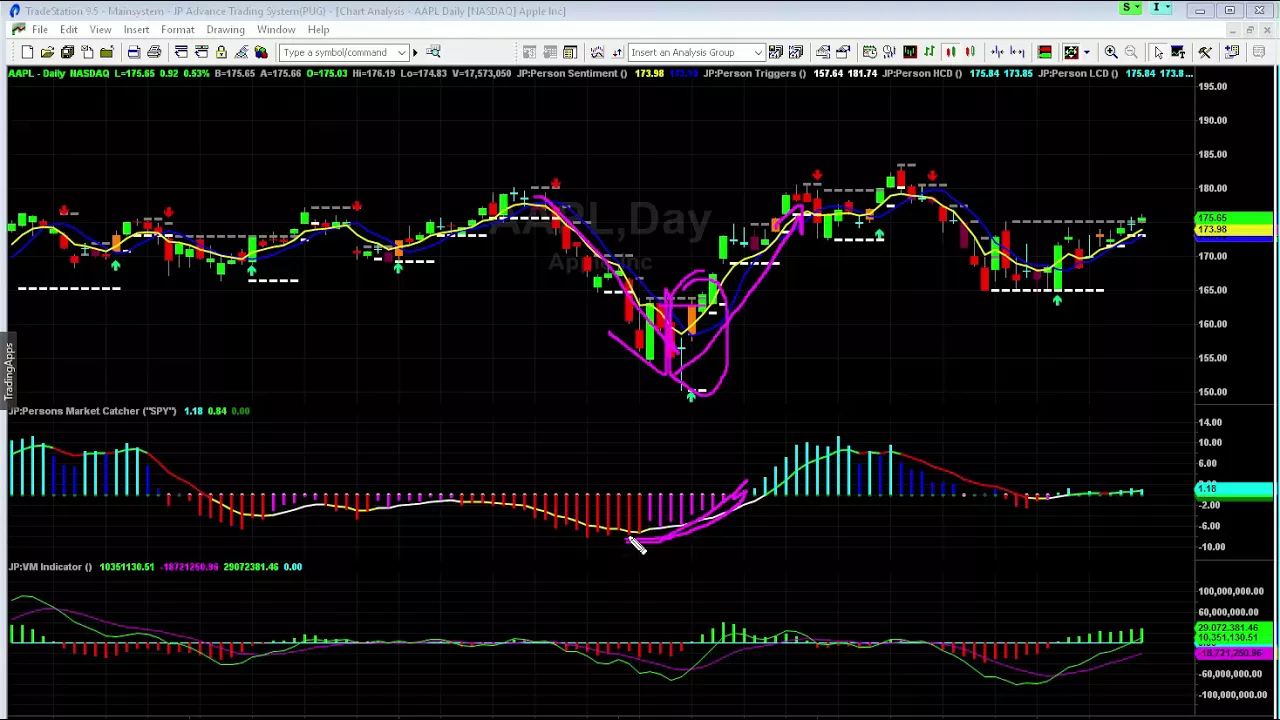Image resolution: width=1280 pixels, height=720 pixels.
Task: Click the AAPL - Daily NASDAQ status text
Action: 58,74
